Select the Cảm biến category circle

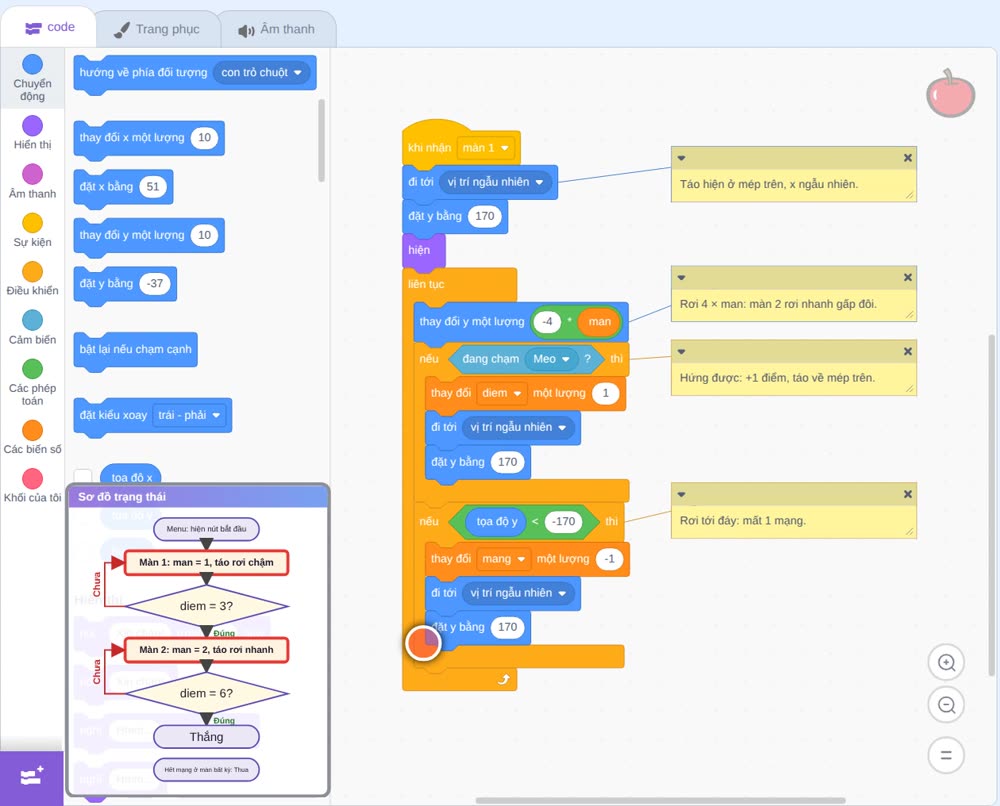pyautogui.click(x=33, y=320)
